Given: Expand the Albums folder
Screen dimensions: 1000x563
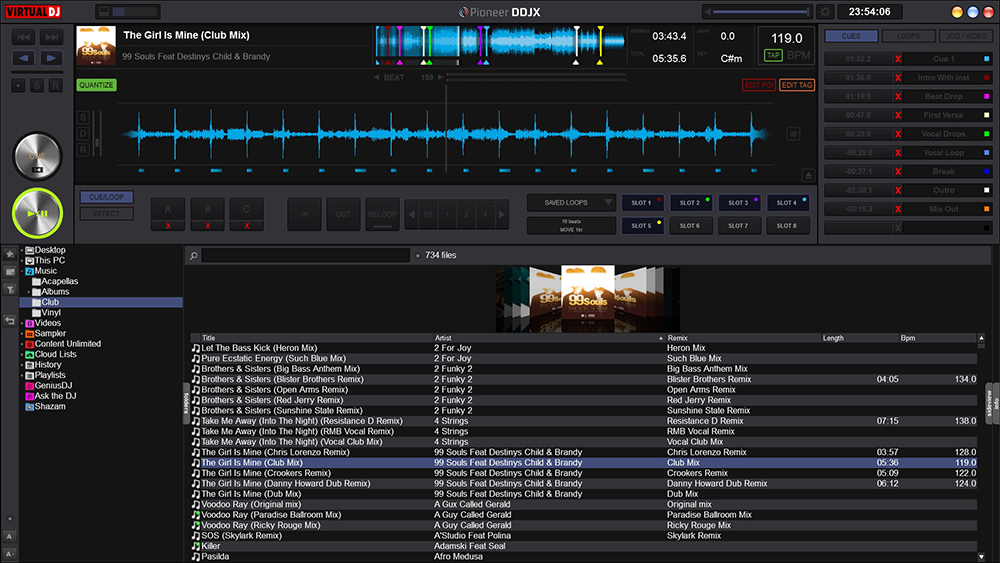Looking at the screenshot, I should [28, 292].
